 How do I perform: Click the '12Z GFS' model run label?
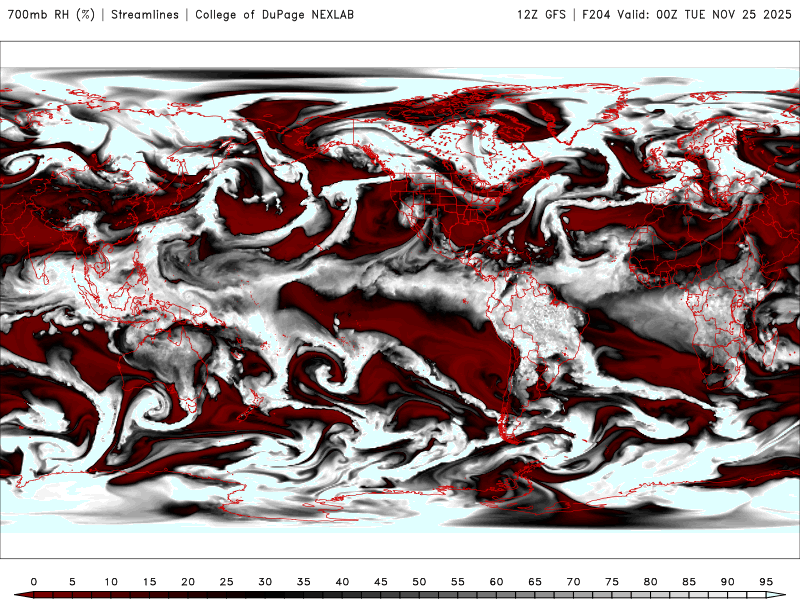click(x=541, y=14)
